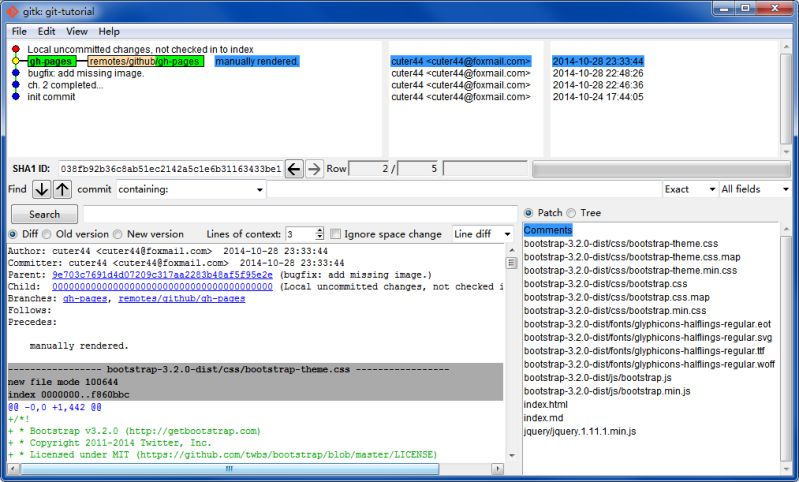Enable the Ignore space change checkbox

tap(335, 234)
